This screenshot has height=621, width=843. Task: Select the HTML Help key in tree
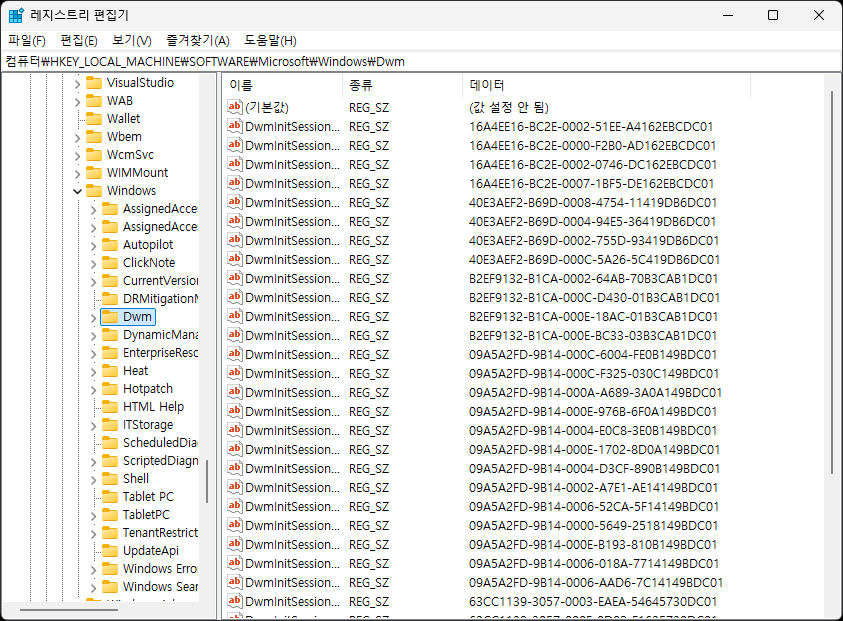pyautogui.click(x=153, y=407)
